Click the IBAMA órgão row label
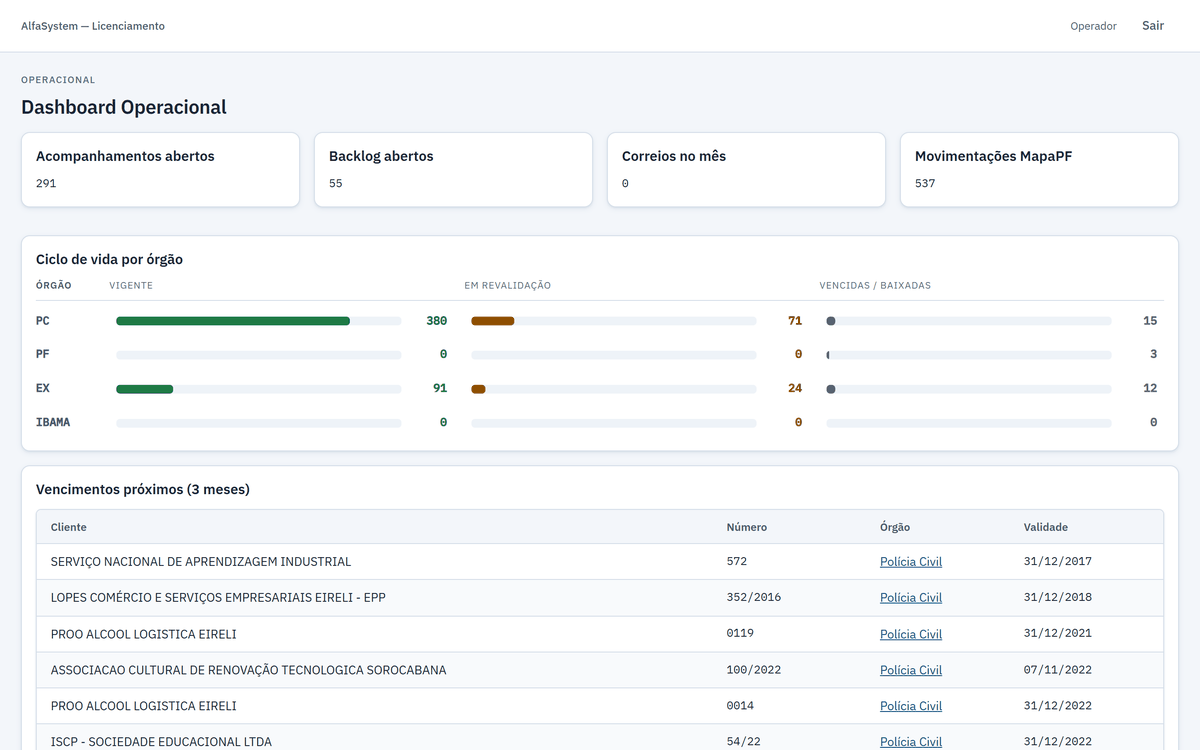The height and width of the screenshot is (750, 1200). [x=53, y=422]
